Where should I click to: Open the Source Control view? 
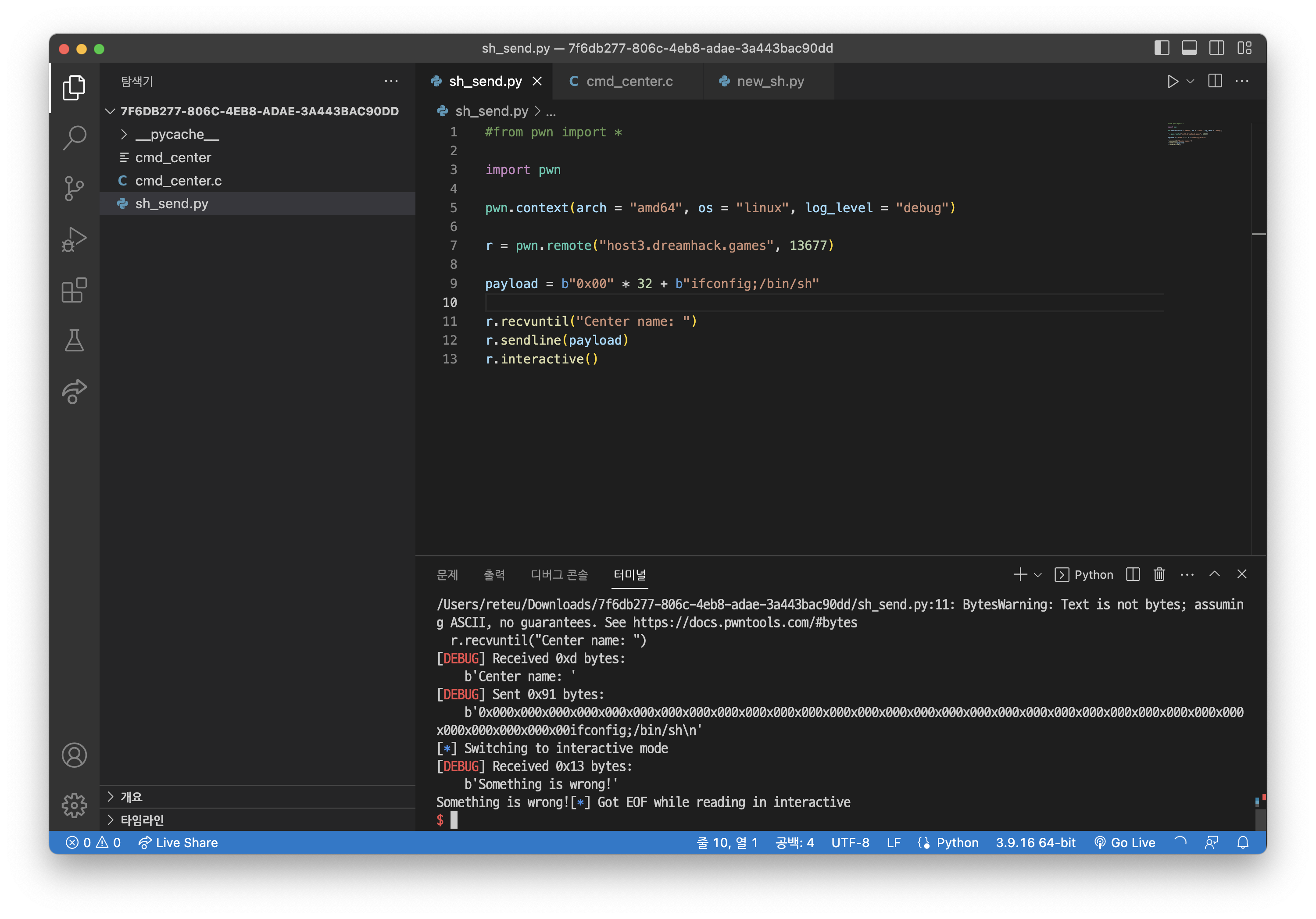tap(74, 189)
